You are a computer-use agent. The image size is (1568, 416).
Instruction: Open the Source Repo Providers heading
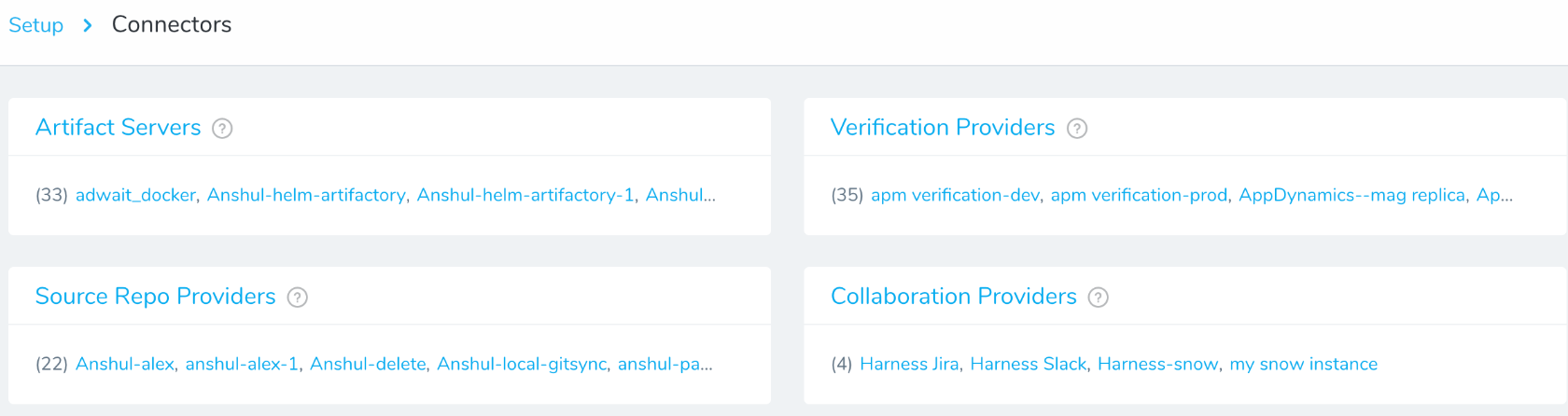click(156, 297)
